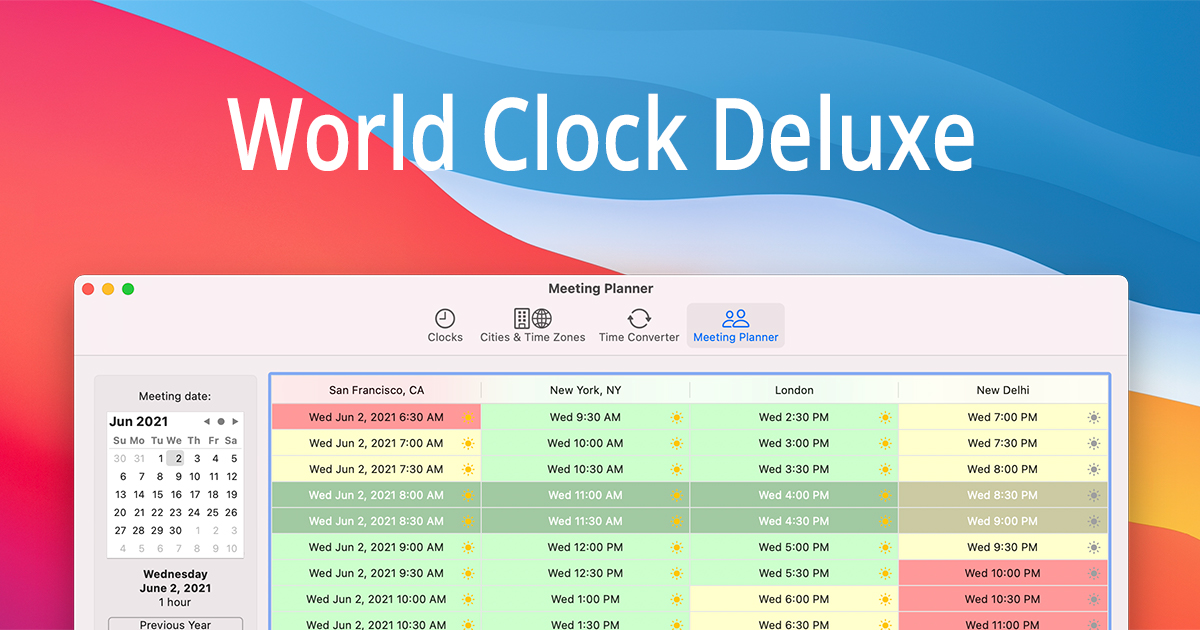The width and height of the screenshot is (1200, 630).
Task: Click the New Delhi column header
Action: pos(1003,390)
